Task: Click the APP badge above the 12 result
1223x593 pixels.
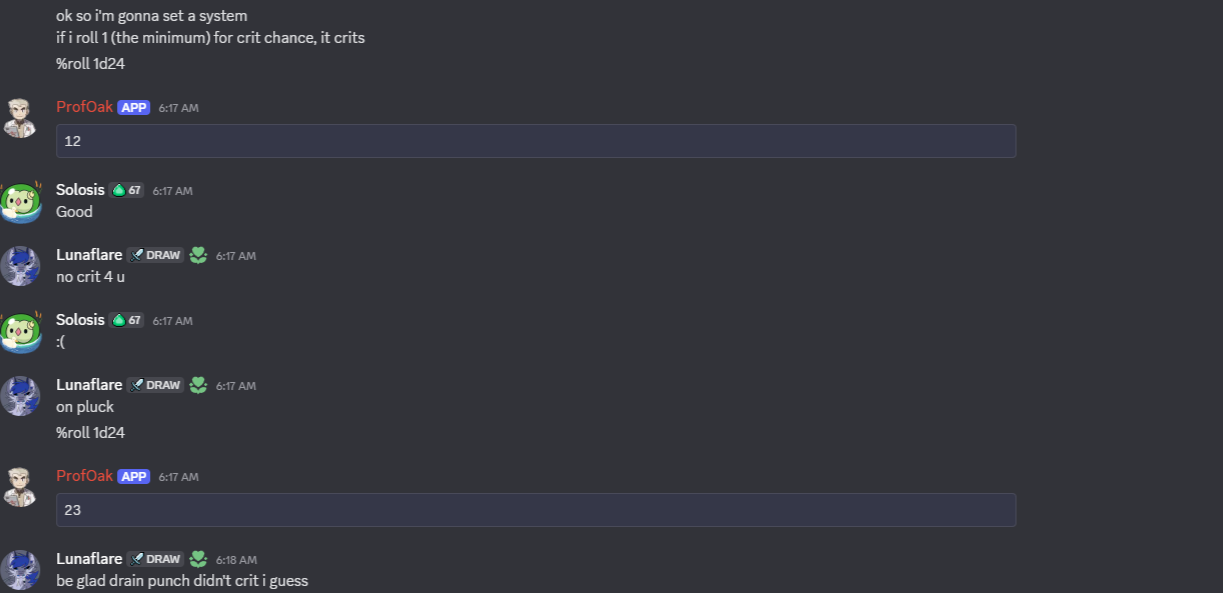Action: click(133, 107)
